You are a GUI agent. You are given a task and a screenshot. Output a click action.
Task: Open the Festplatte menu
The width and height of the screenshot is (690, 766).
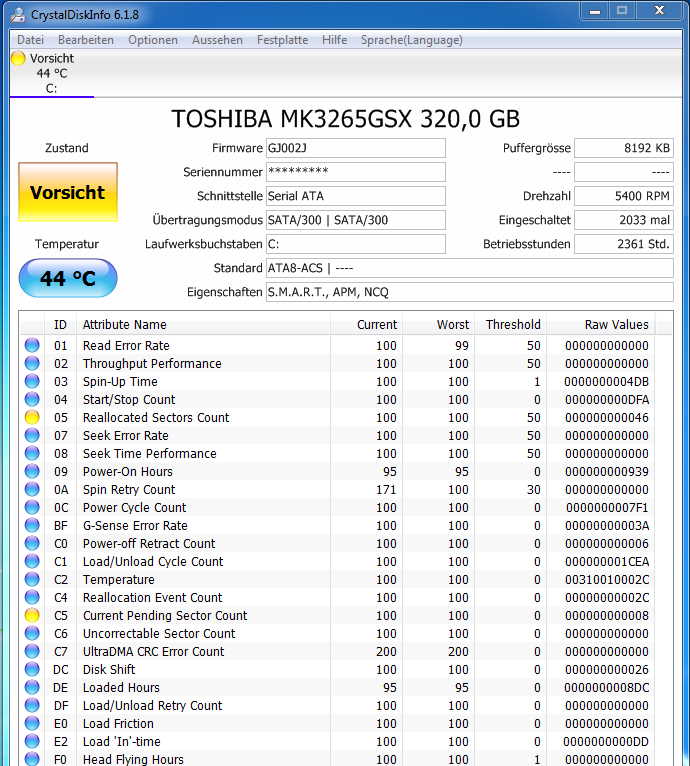pyautogui.click(x=282, y=40)
